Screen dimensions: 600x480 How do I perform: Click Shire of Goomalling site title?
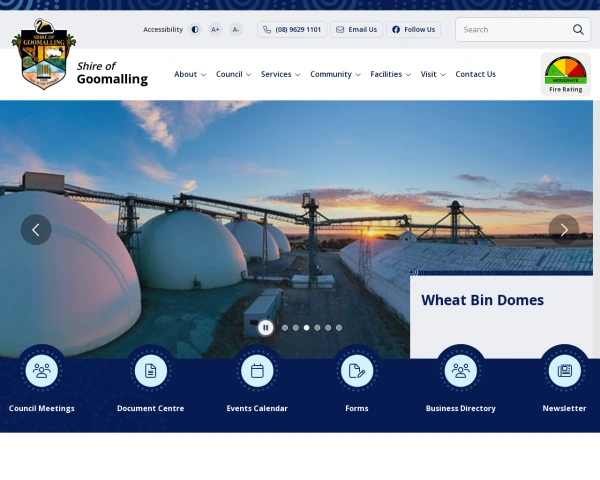tap(112, 73)
